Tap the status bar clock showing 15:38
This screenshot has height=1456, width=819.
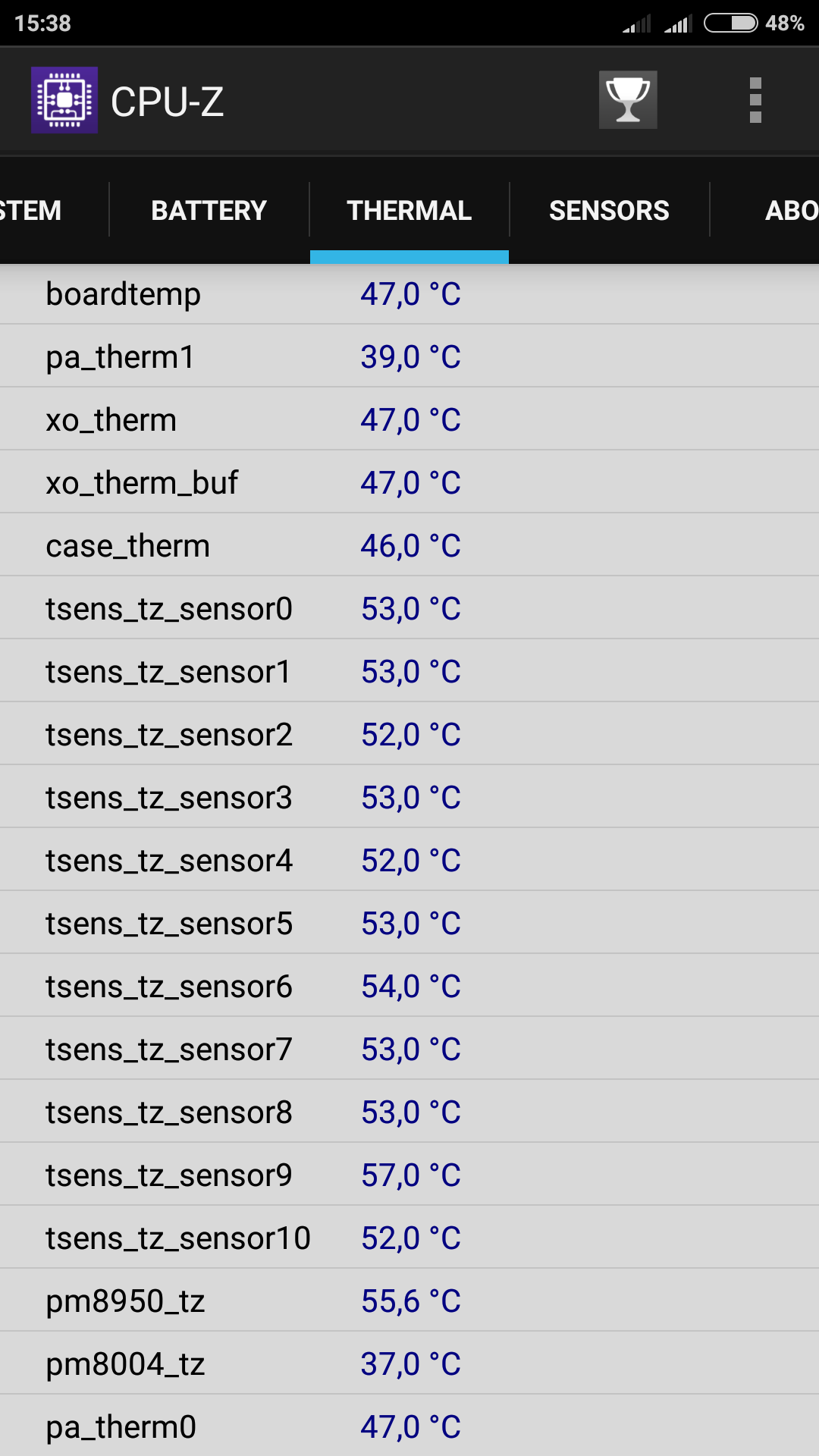42,24
